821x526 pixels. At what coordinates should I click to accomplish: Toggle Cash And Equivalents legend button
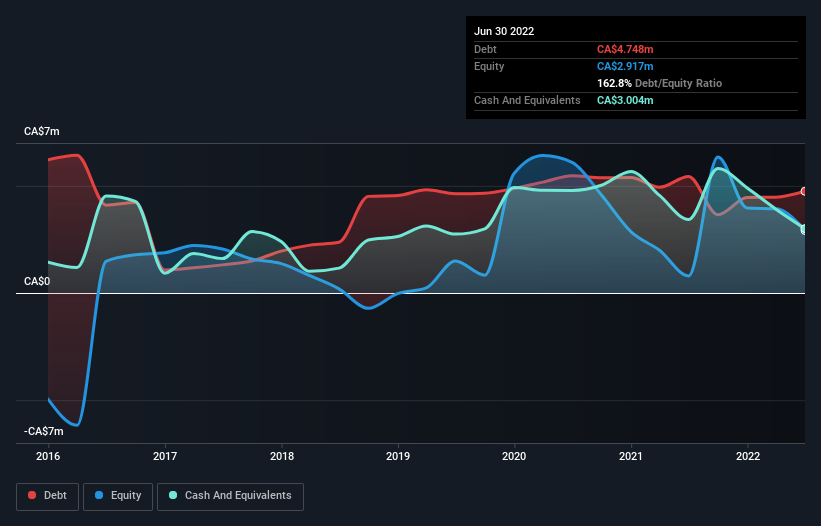tap(230, 496)
